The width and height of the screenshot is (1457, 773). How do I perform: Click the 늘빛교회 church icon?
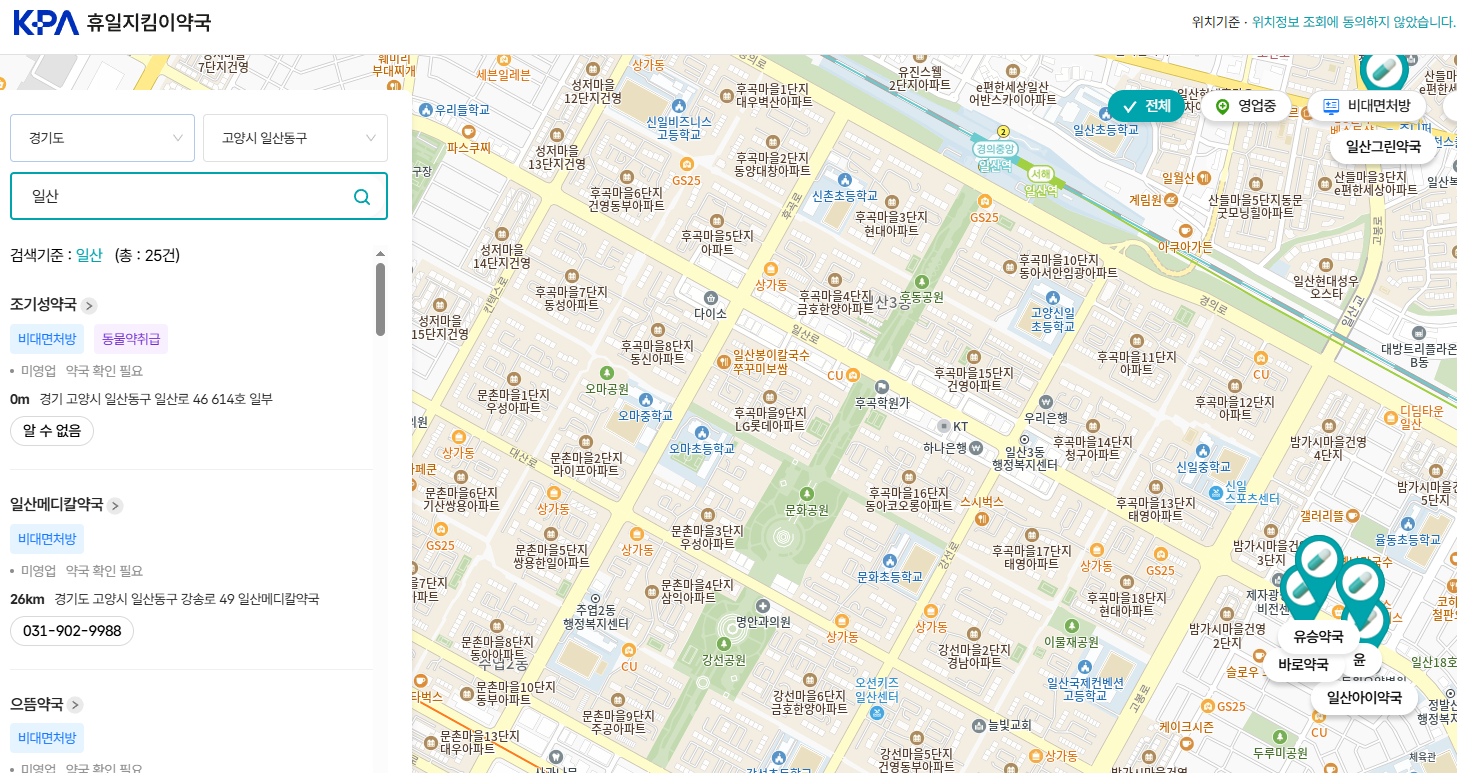[x=981, y=725]
